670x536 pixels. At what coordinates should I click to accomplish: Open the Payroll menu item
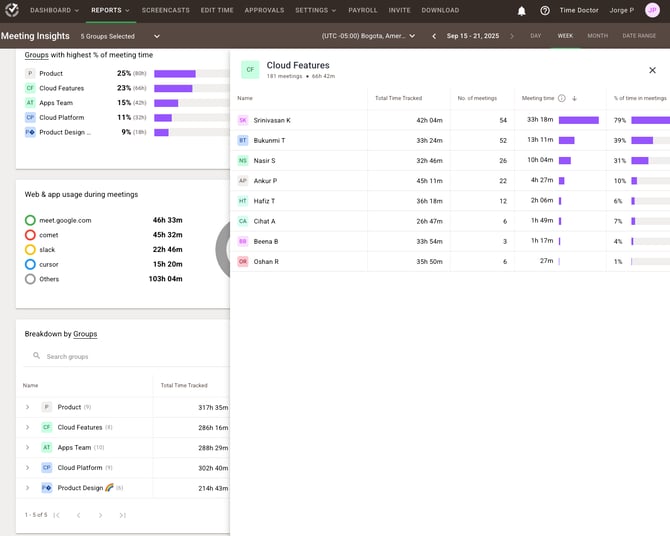click(x=363, y=10)
